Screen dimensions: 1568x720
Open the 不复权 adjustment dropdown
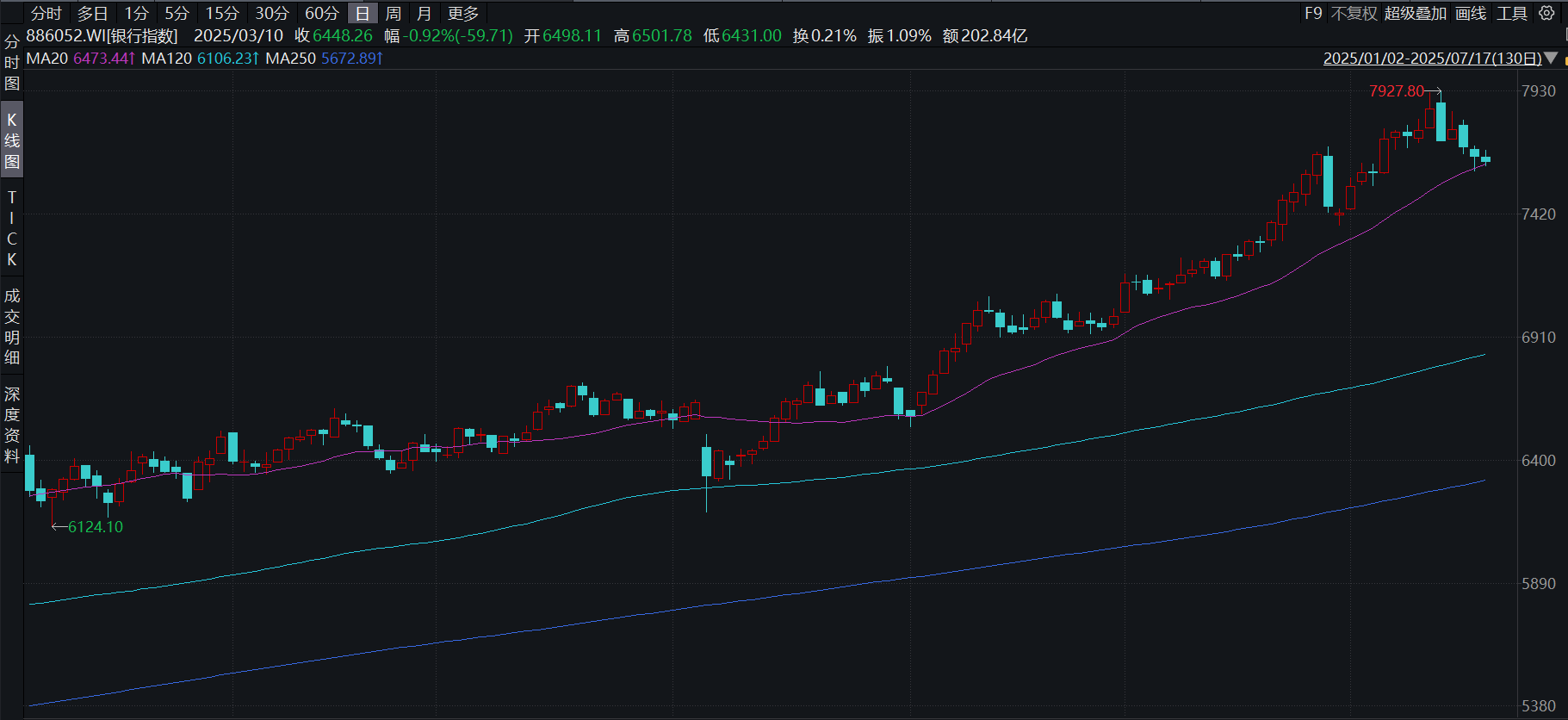pos(1354,13)
